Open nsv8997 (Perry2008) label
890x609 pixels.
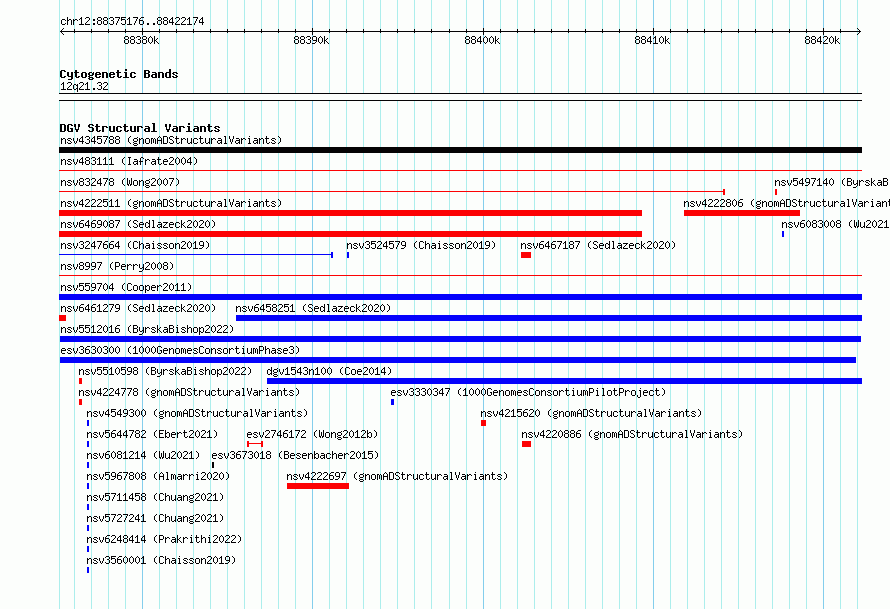click(x=117, y=266)
